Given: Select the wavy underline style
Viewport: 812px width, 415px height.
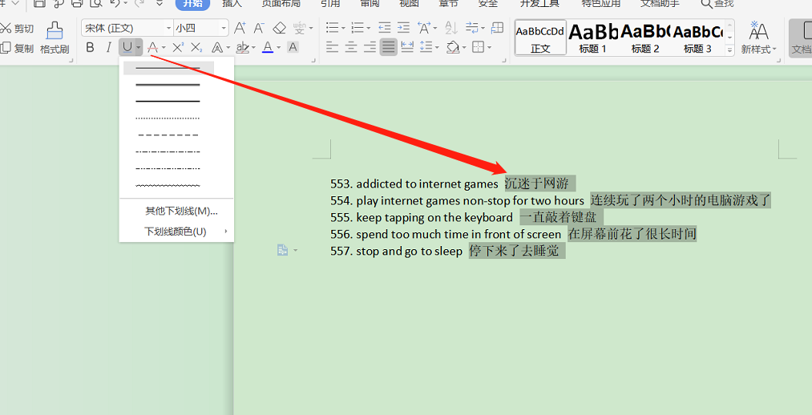Looking at the screenshot, I should click(168, 185).
